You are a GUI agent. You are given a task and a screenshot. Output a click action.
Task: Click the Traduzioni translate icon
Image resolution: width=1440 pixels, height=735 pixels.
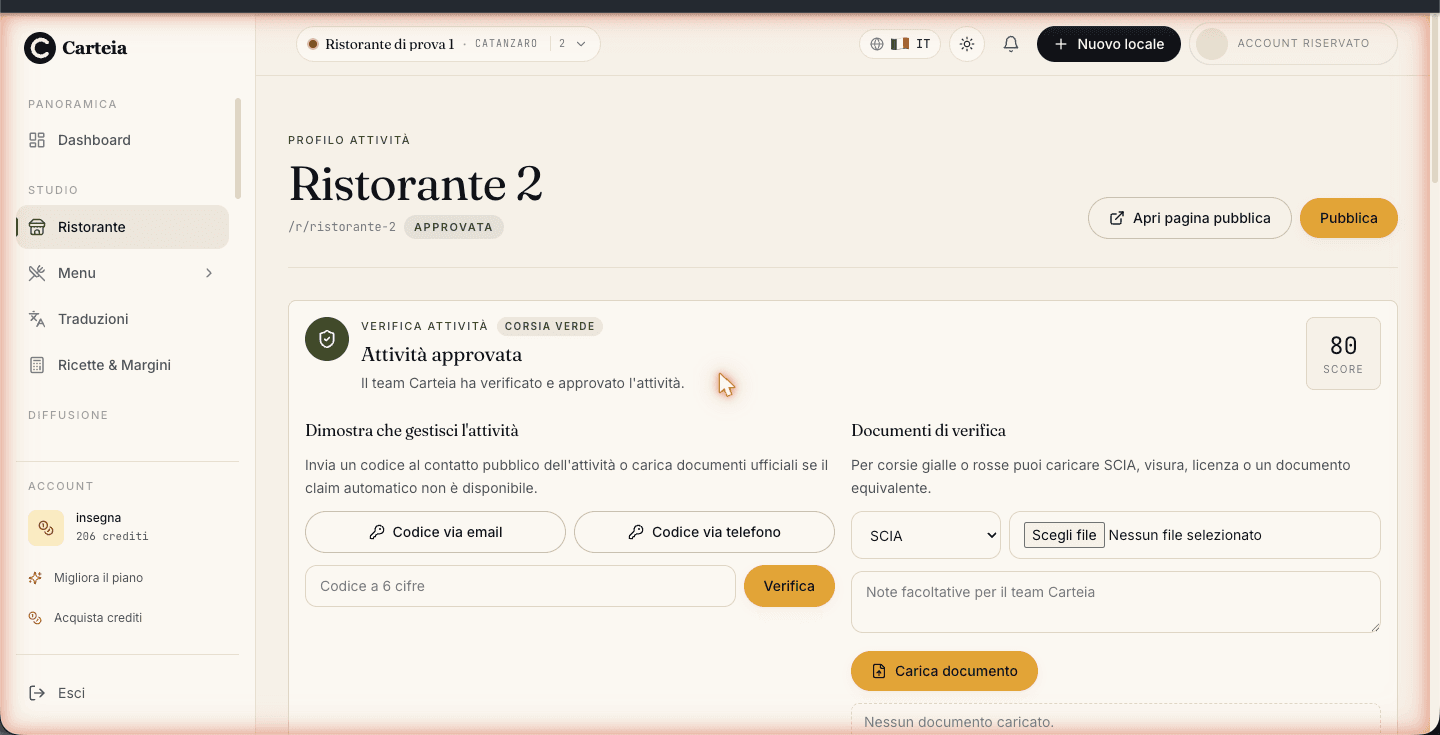[x=37, y=319]
